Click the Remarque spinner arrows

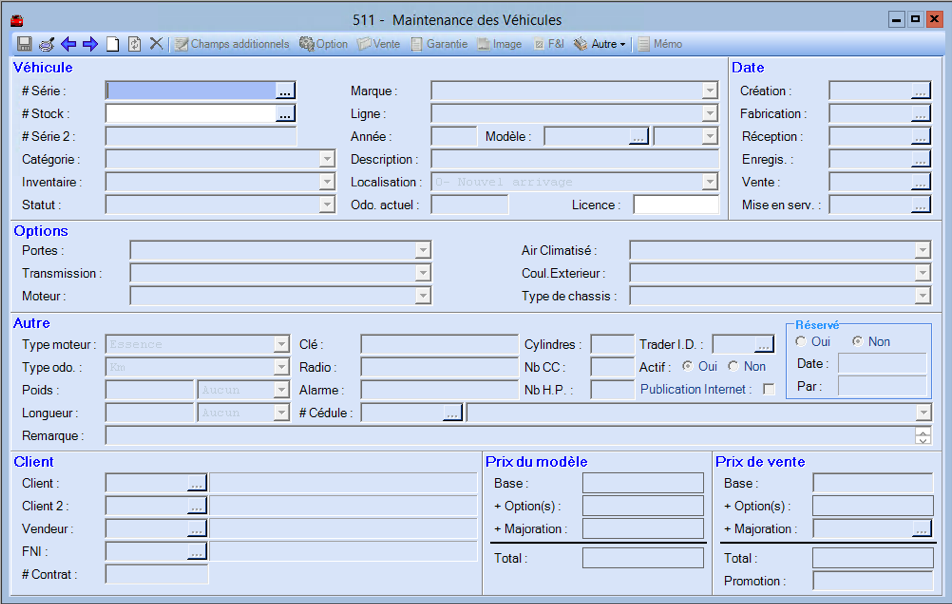click(x=923, y=436)
